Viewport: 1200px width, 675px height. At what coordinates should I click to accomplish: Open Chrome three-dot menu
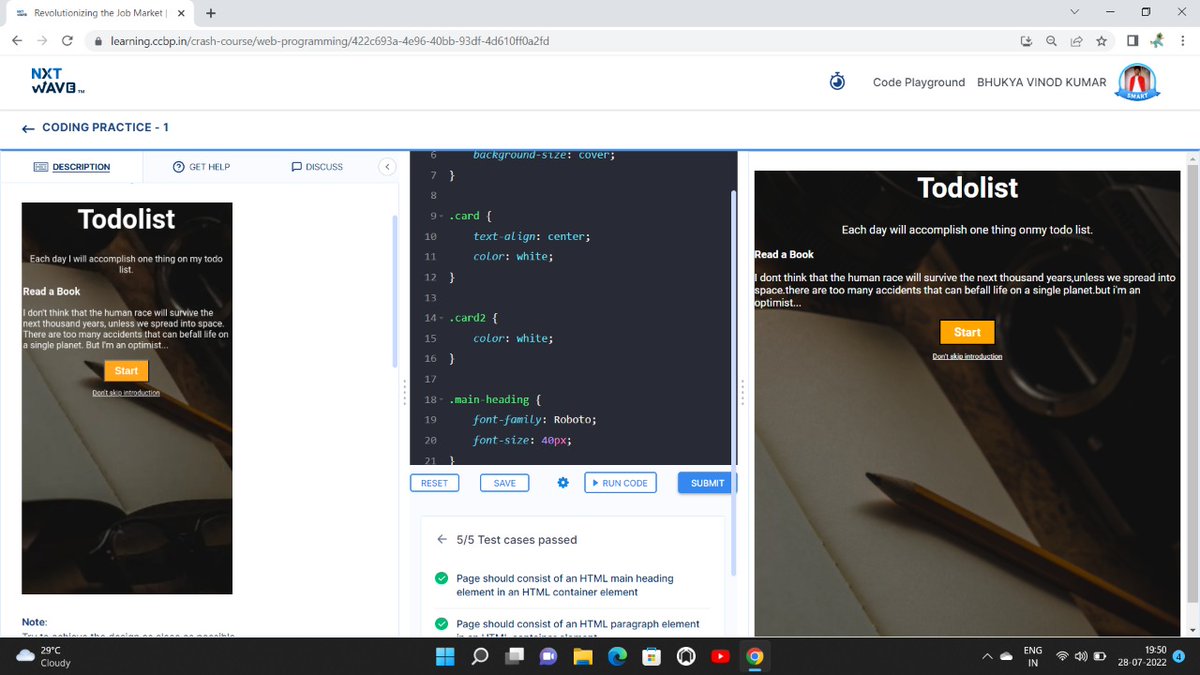(1183, 41)
